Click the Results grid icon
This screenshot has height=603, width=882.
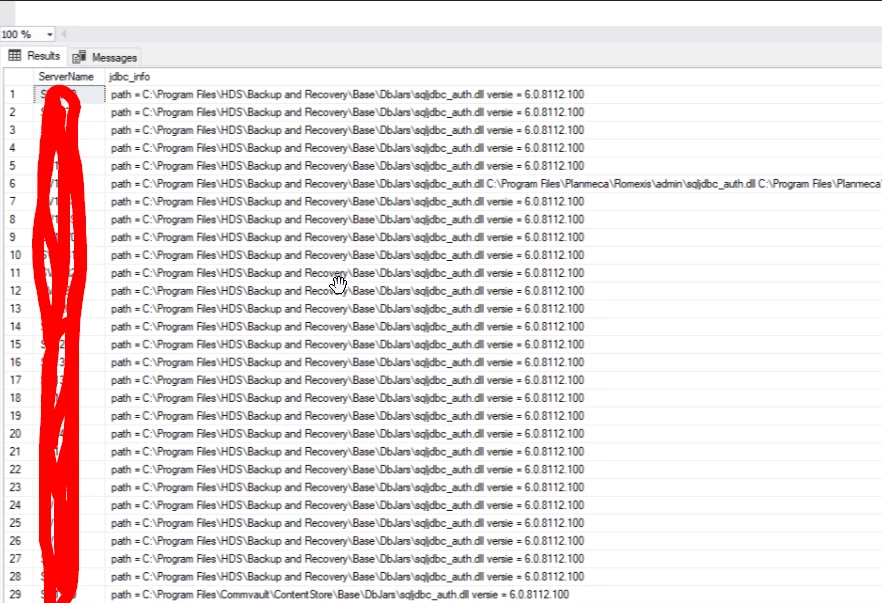point(15,55)
